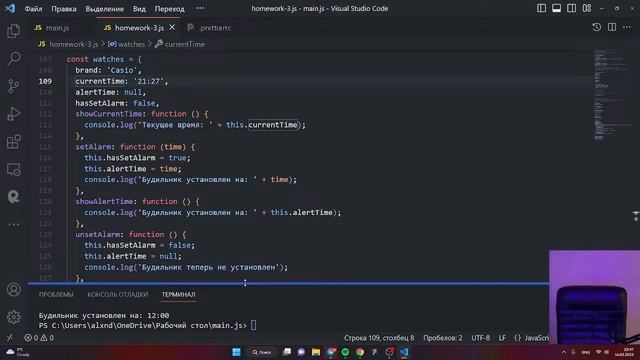Toggle the primary side bar

click(541, 8)
